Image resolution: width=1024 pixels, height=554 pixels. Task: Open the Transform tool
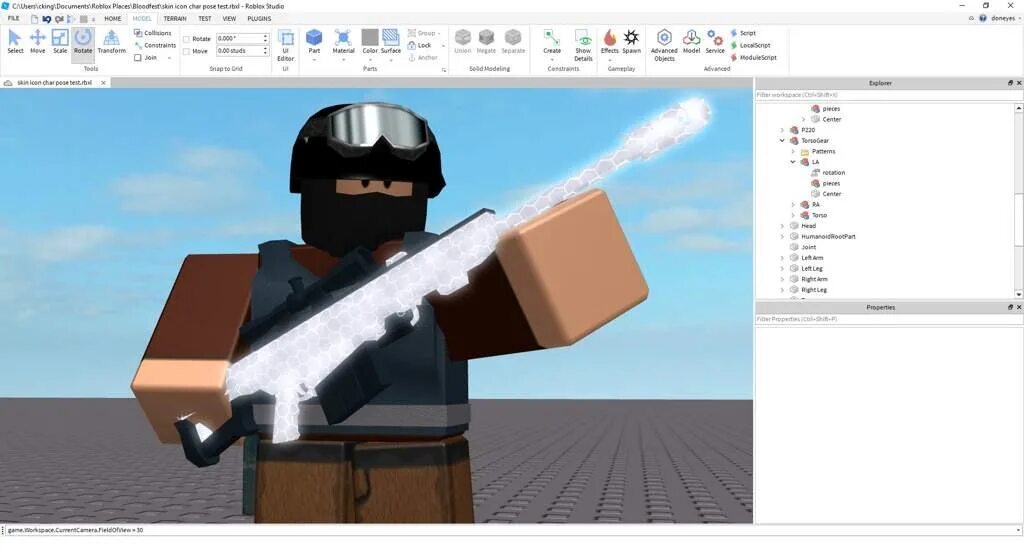[x=112, y=41]
